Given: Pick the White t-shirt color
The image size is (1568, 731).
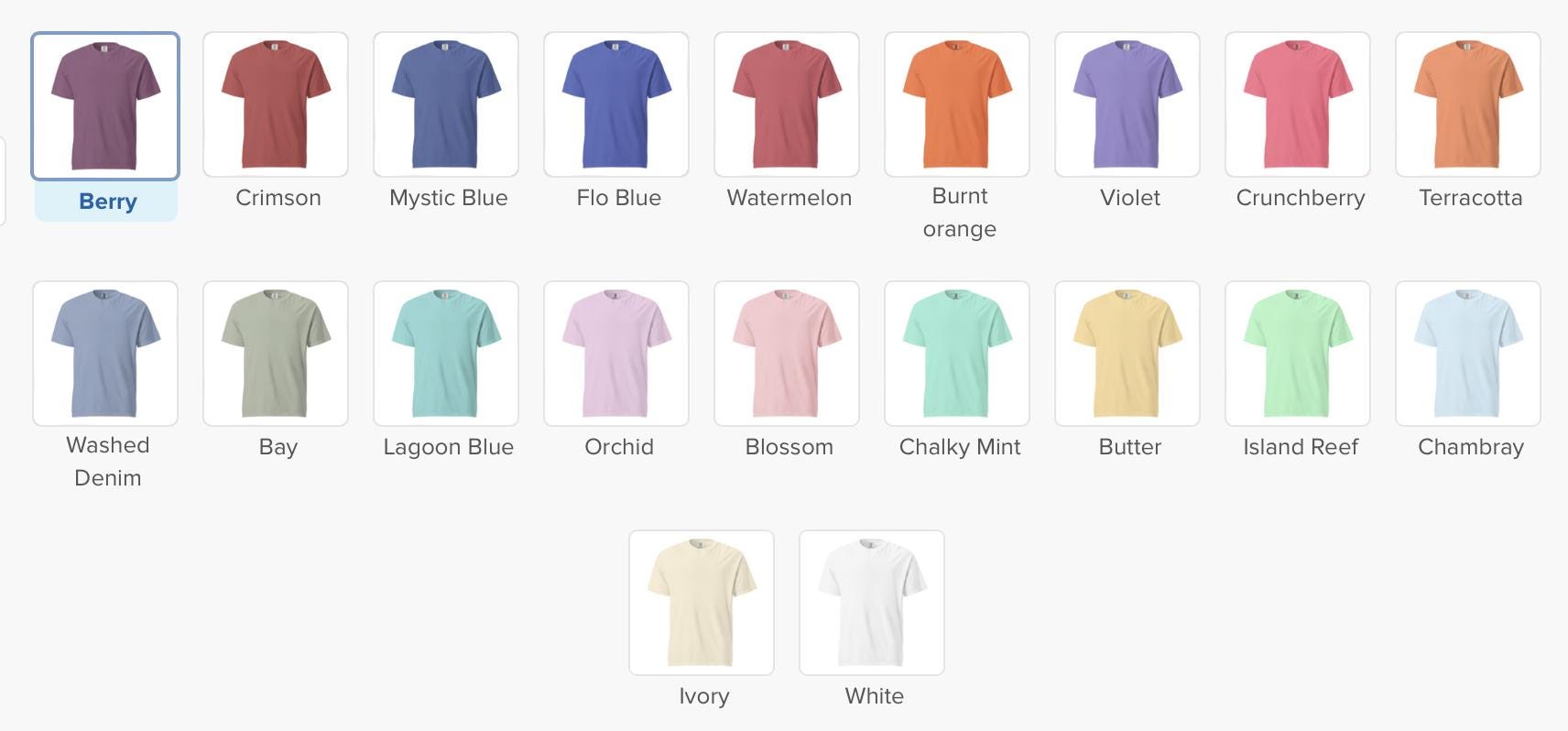Looking at the screenshot, I should coord(872,603).
